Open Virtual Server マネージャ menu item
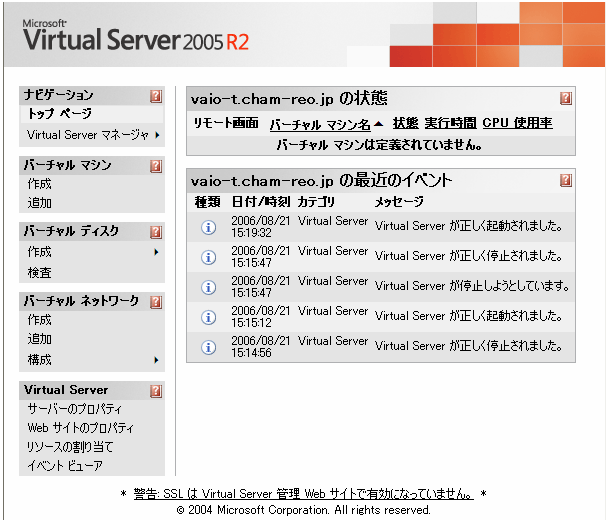 88,135
